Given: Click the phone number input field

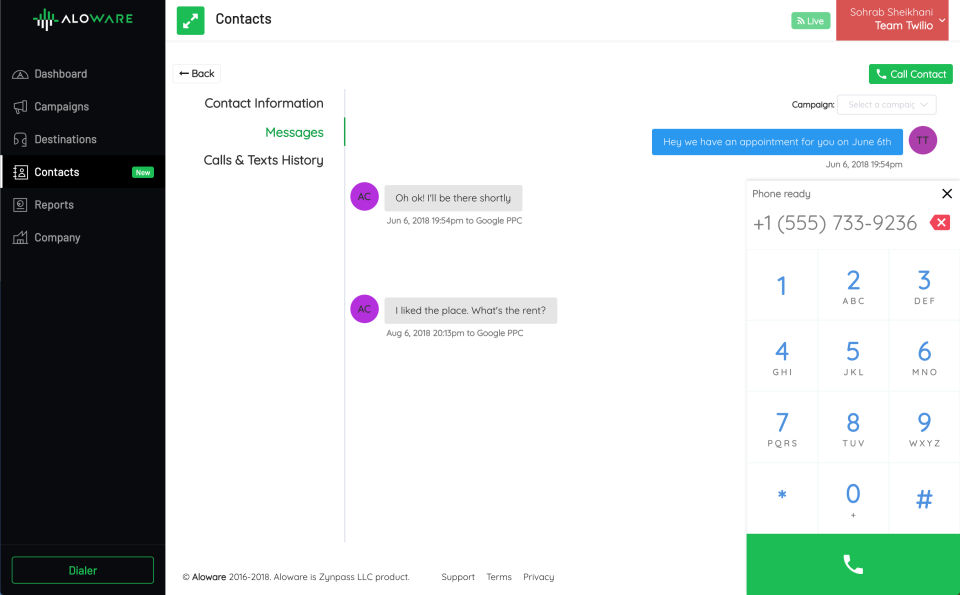Looking at the screenshot, I should 835,223.
